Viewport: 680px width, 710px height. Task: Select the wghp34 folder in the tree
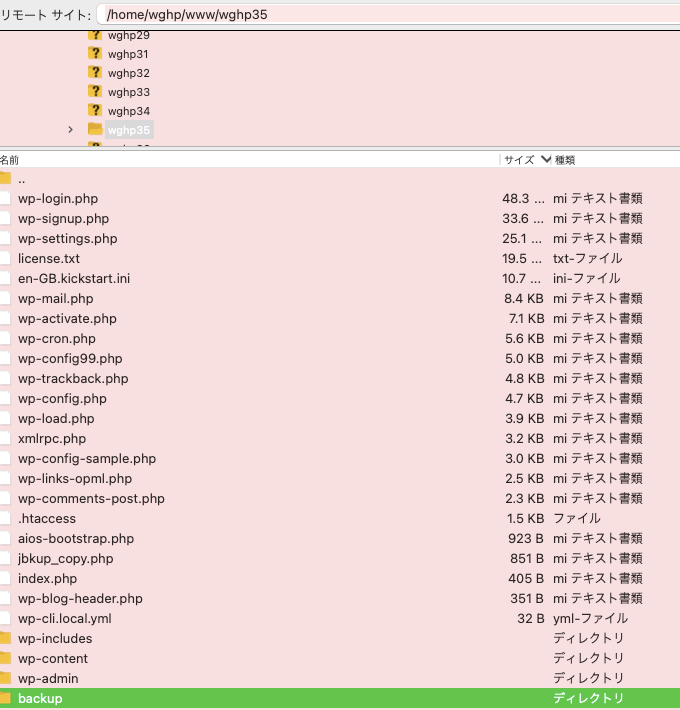[129, 111]
